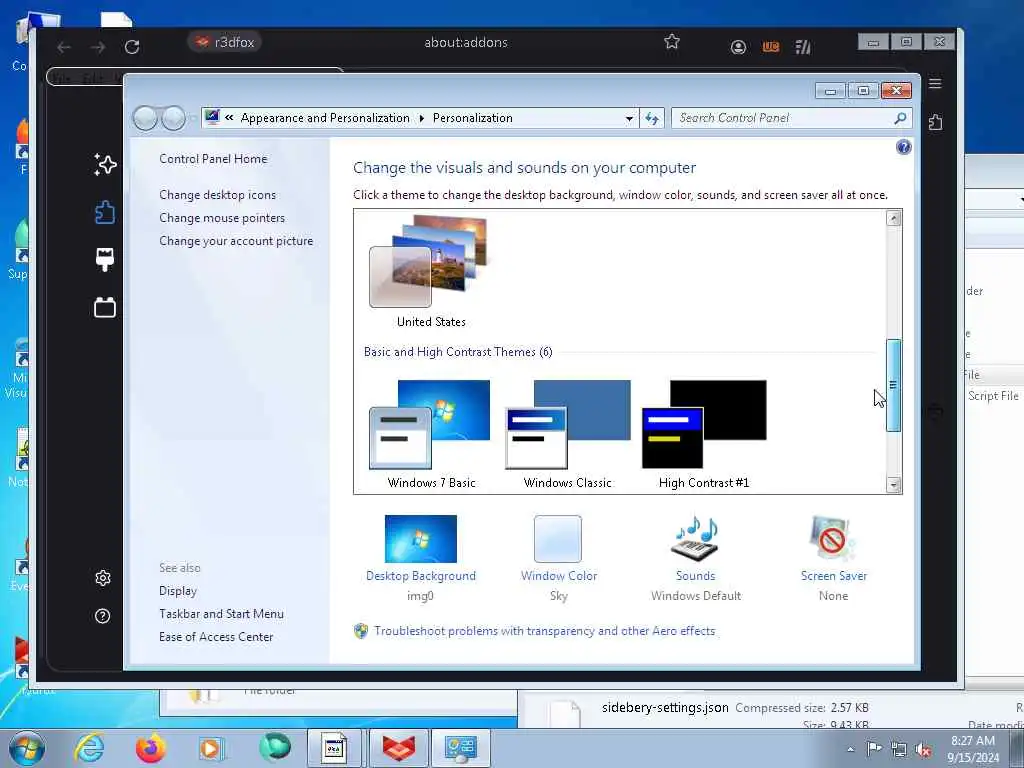Open Windows Start button

tap(27, 748)
